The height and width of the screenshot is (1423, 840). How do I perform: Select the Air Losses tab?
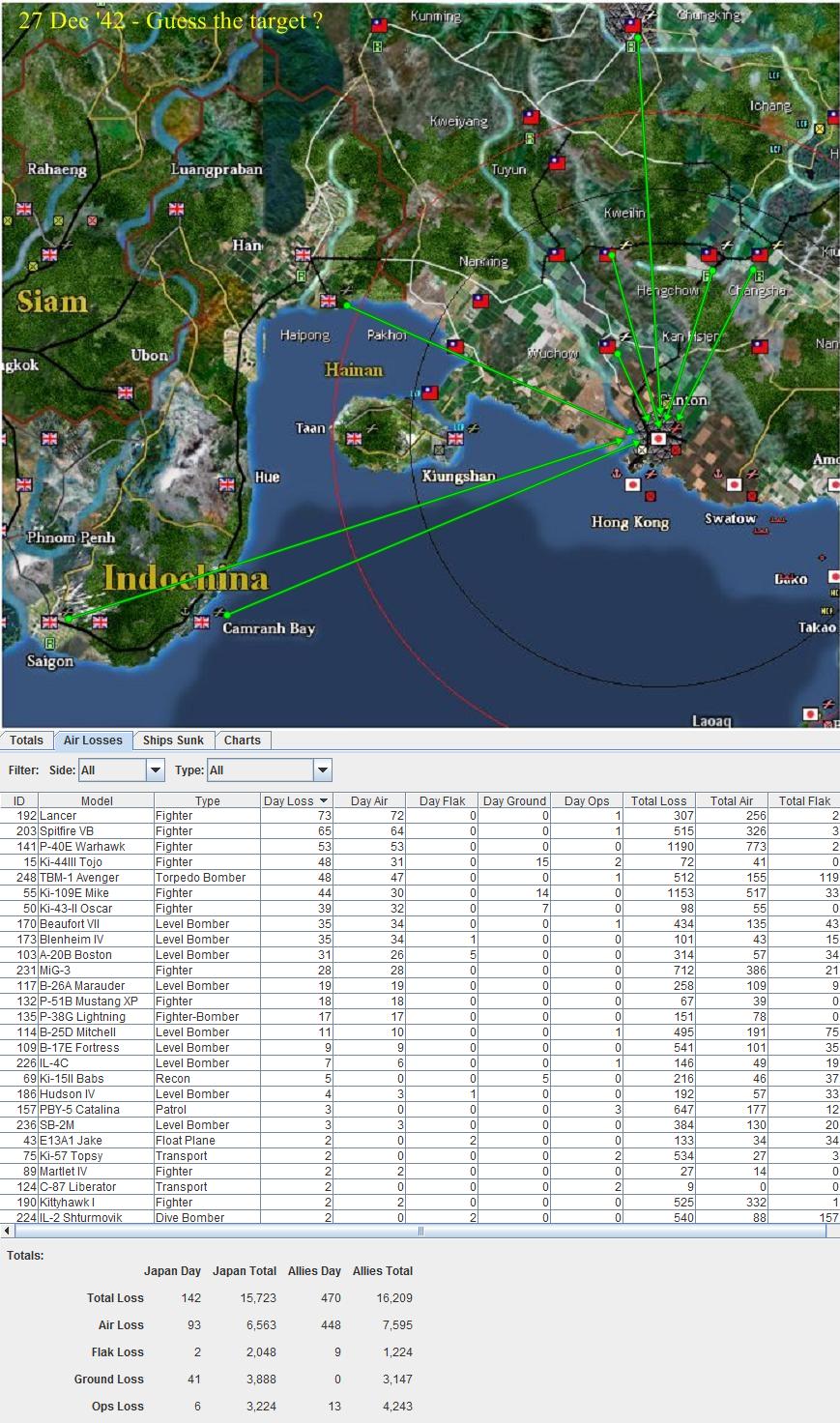pyautogui.click(x=93, y=741)
